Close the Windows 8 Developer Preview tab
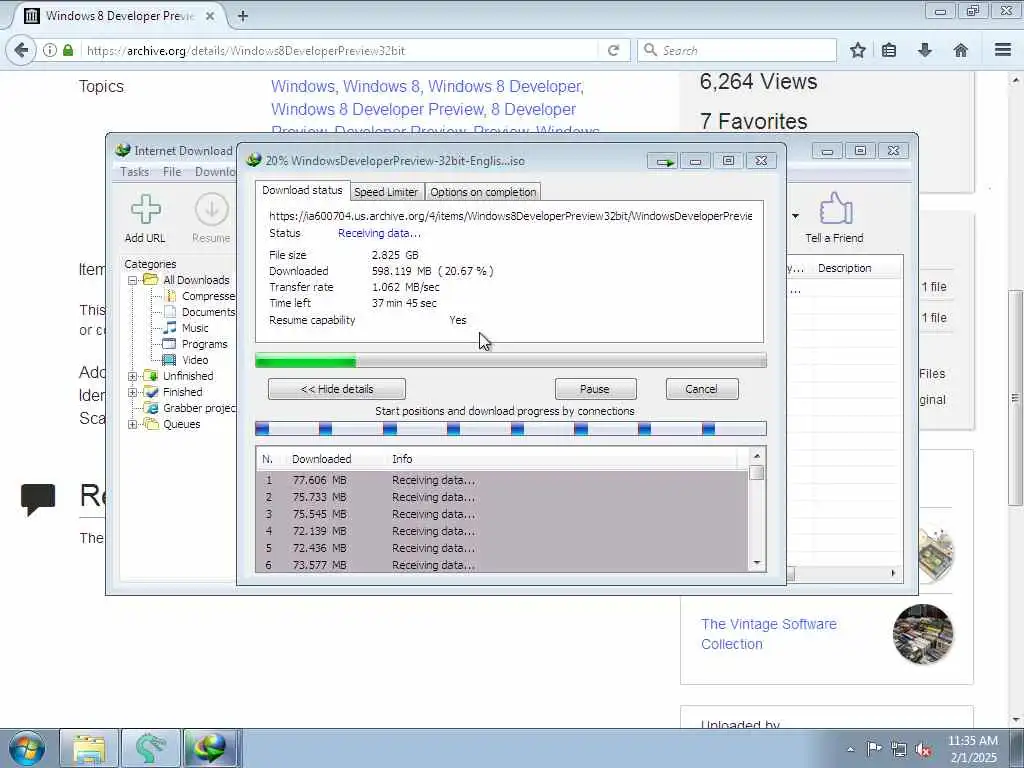The width and height of the screenshot is (1024, 768). tap(210, 16)
